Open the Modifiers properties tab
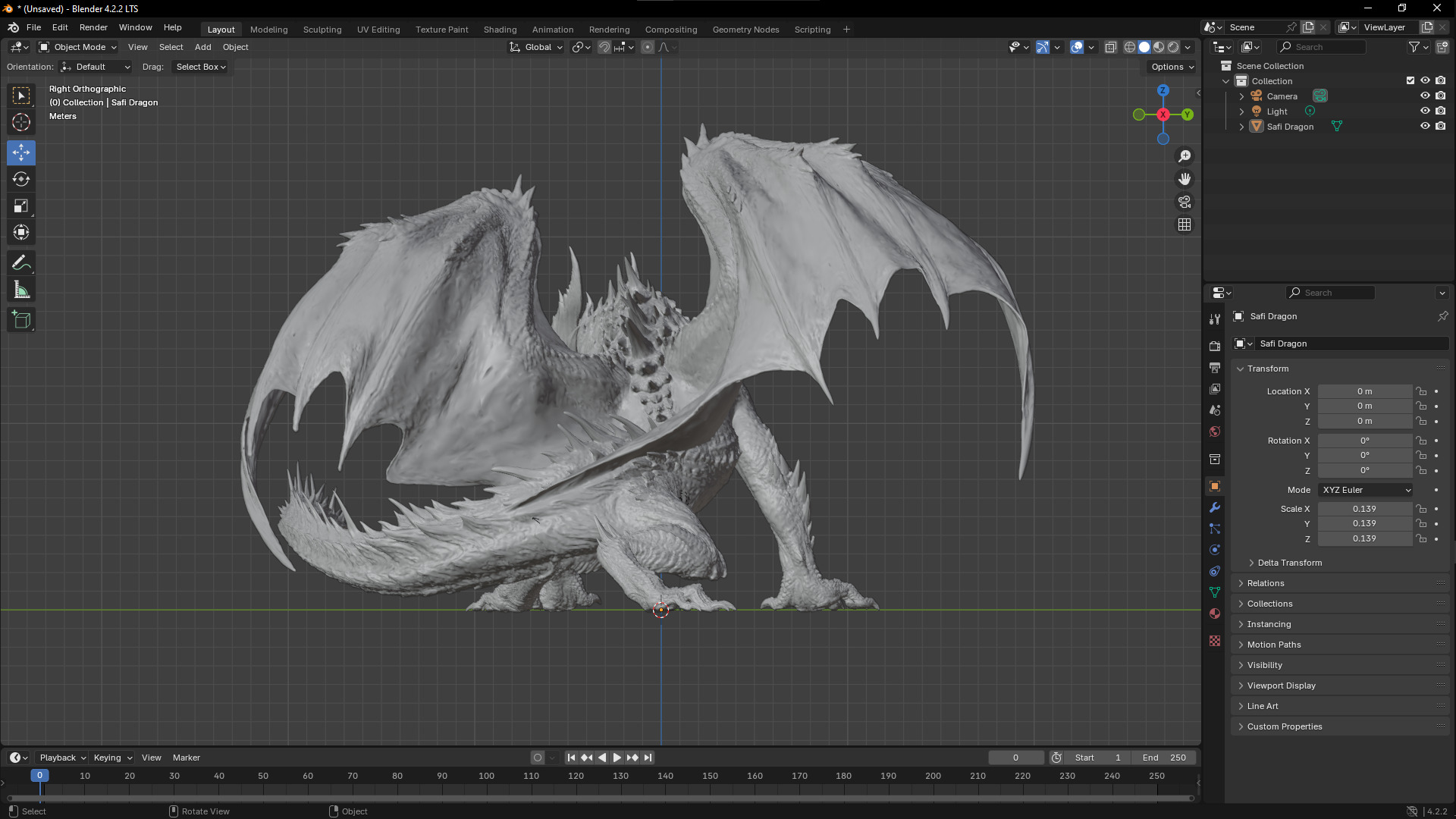 pyautogui.click(x=1215, y=507)
